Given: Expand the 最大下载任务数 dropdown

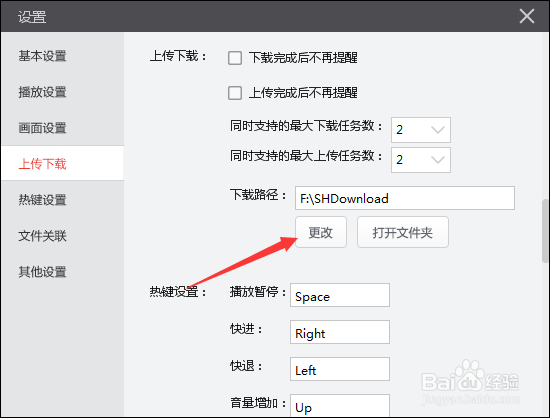Looking at the screenshot, I should click(x=421, y=130).
